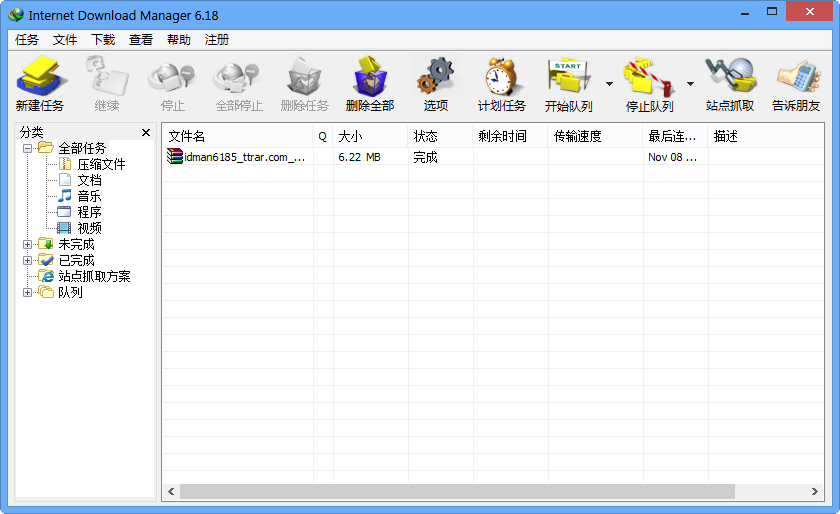The height and width of the screenshot is (514, 840).
Task: Click 6.22 MB size cell
Action: click(359, 157)
